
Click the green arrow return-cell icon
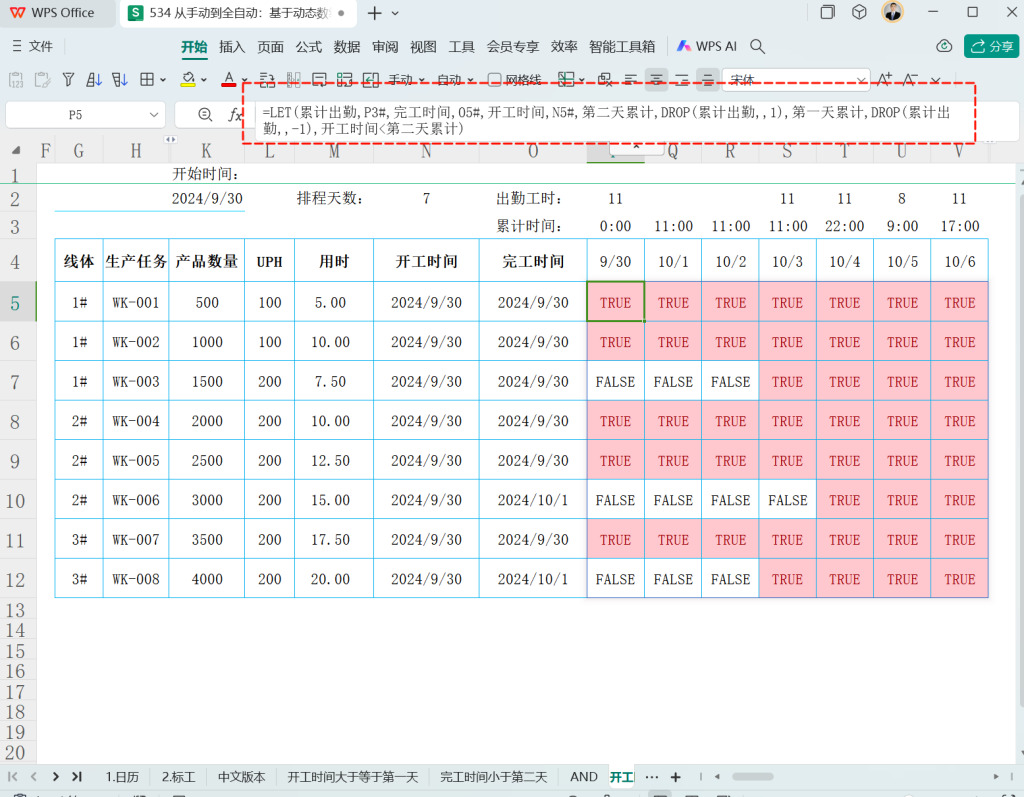tap(371, 80)
